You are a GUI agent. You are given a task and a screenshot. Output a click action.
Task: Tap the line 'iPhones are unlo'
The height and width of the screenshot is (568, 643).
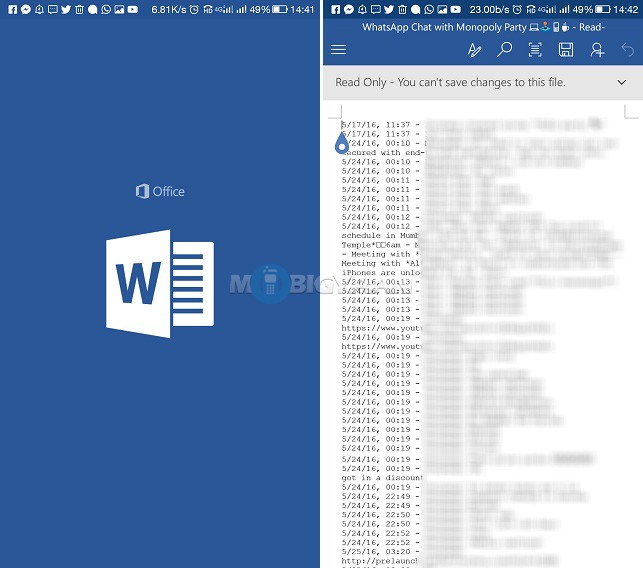[381, 273]
